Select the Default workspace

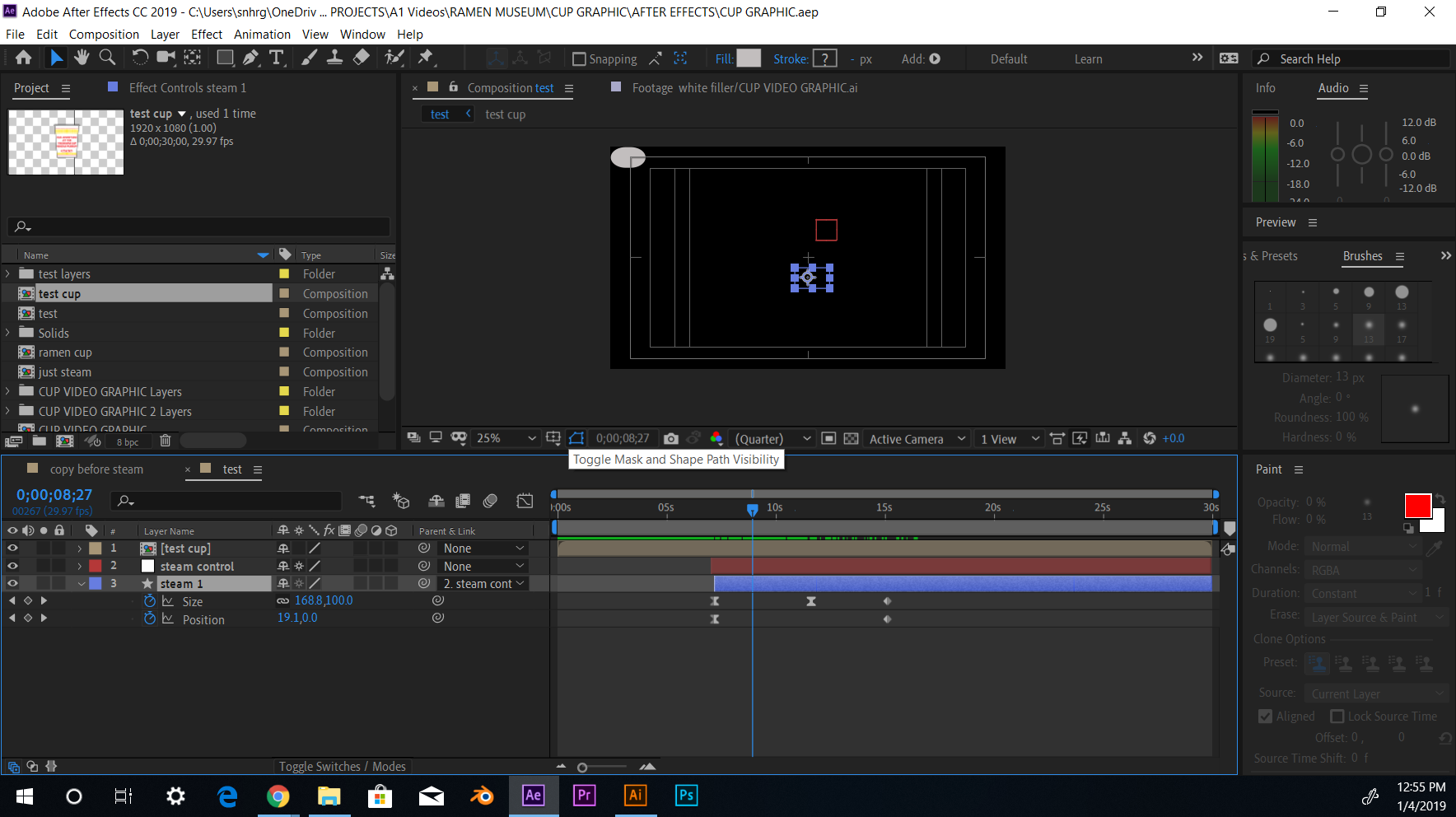[1009, 59]
